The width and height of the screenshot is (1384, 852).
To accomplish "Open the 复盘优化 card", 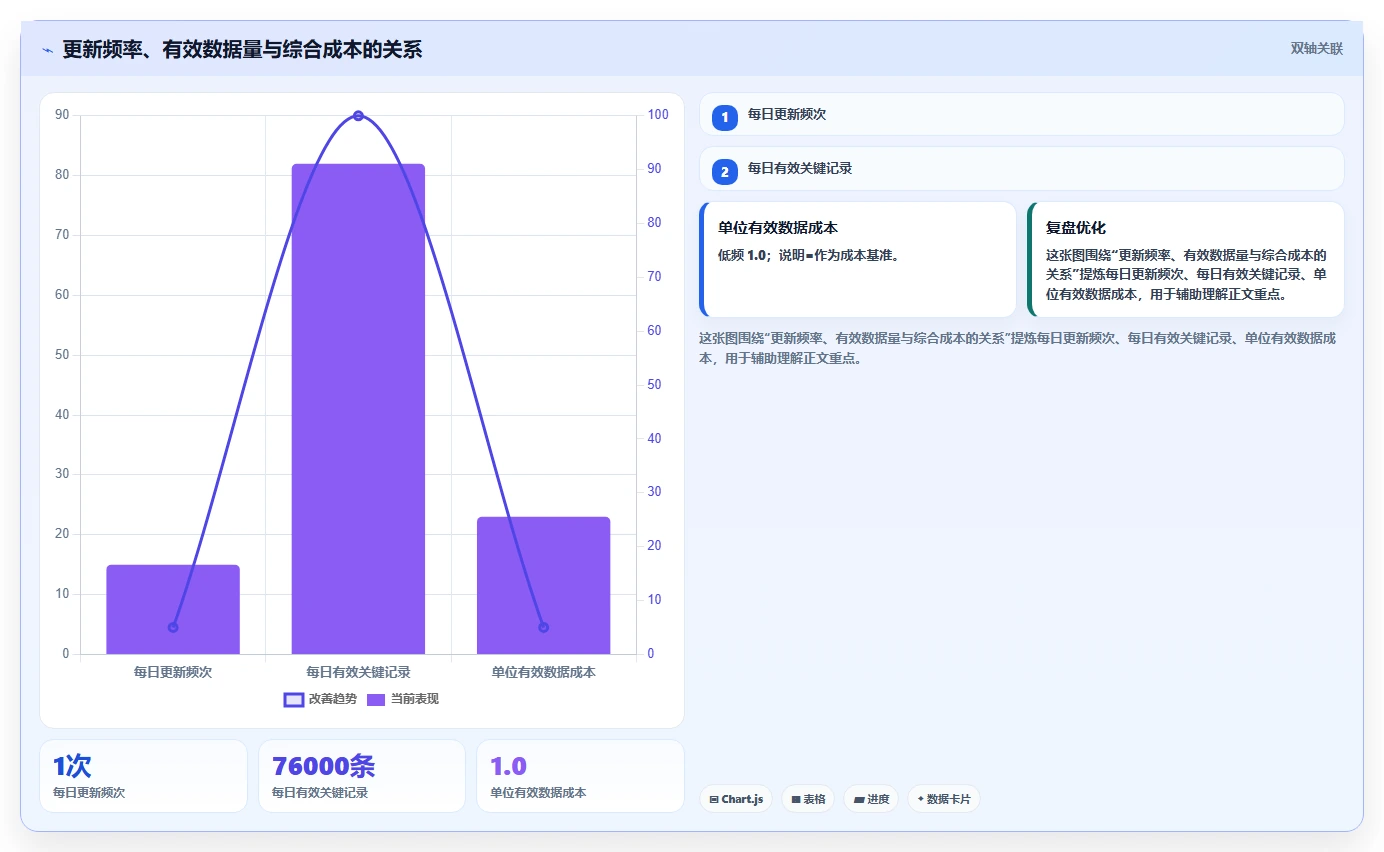I will pyautogui.click(x=1186, y=260).
